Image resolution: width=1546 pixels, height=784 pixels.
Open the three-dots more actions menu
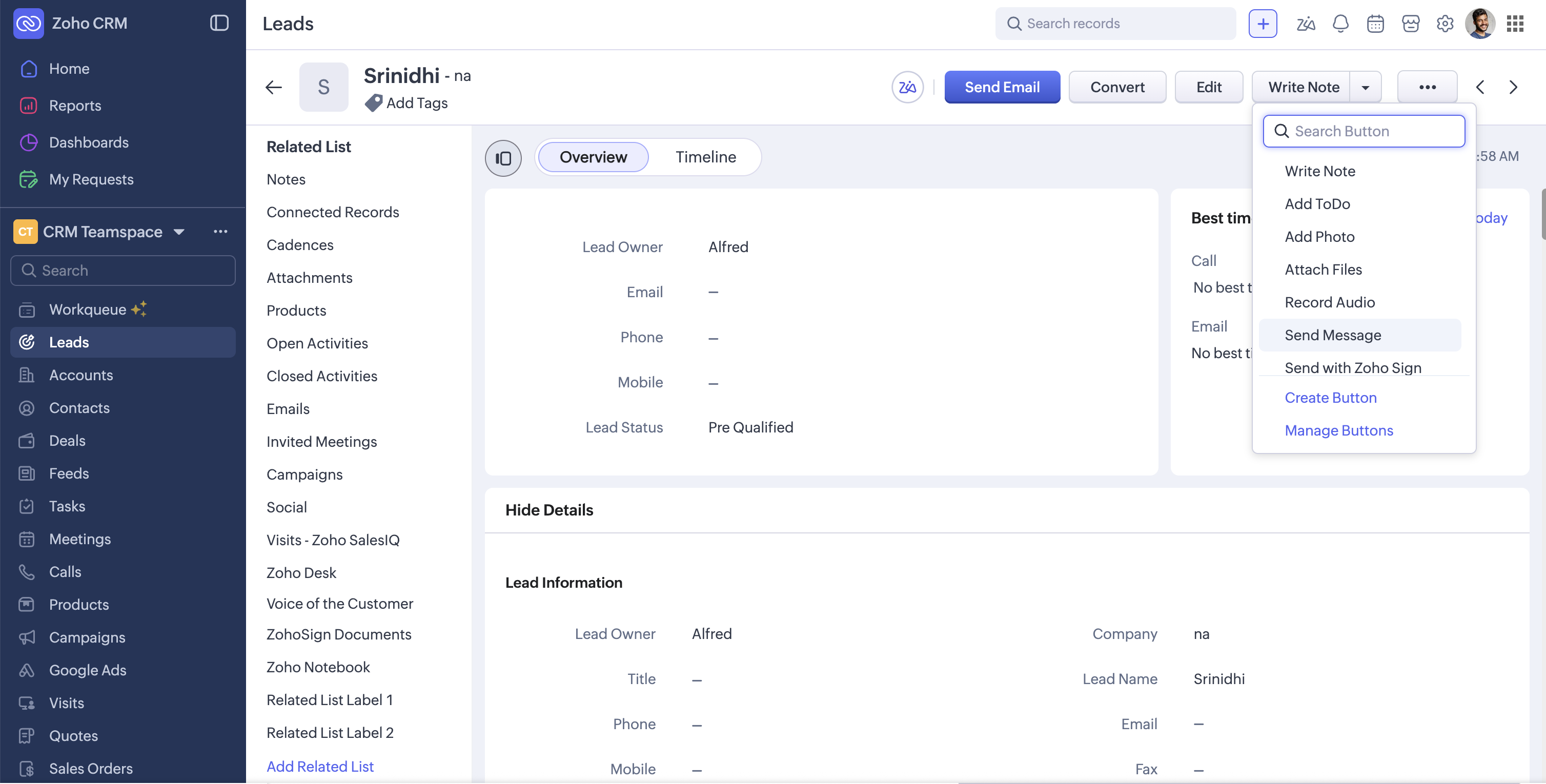point(1427,87)
